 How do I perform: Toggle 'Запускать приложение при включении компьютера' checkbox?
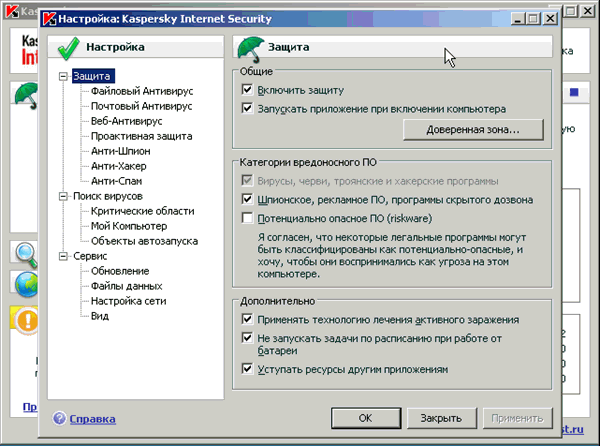[247, 109]
